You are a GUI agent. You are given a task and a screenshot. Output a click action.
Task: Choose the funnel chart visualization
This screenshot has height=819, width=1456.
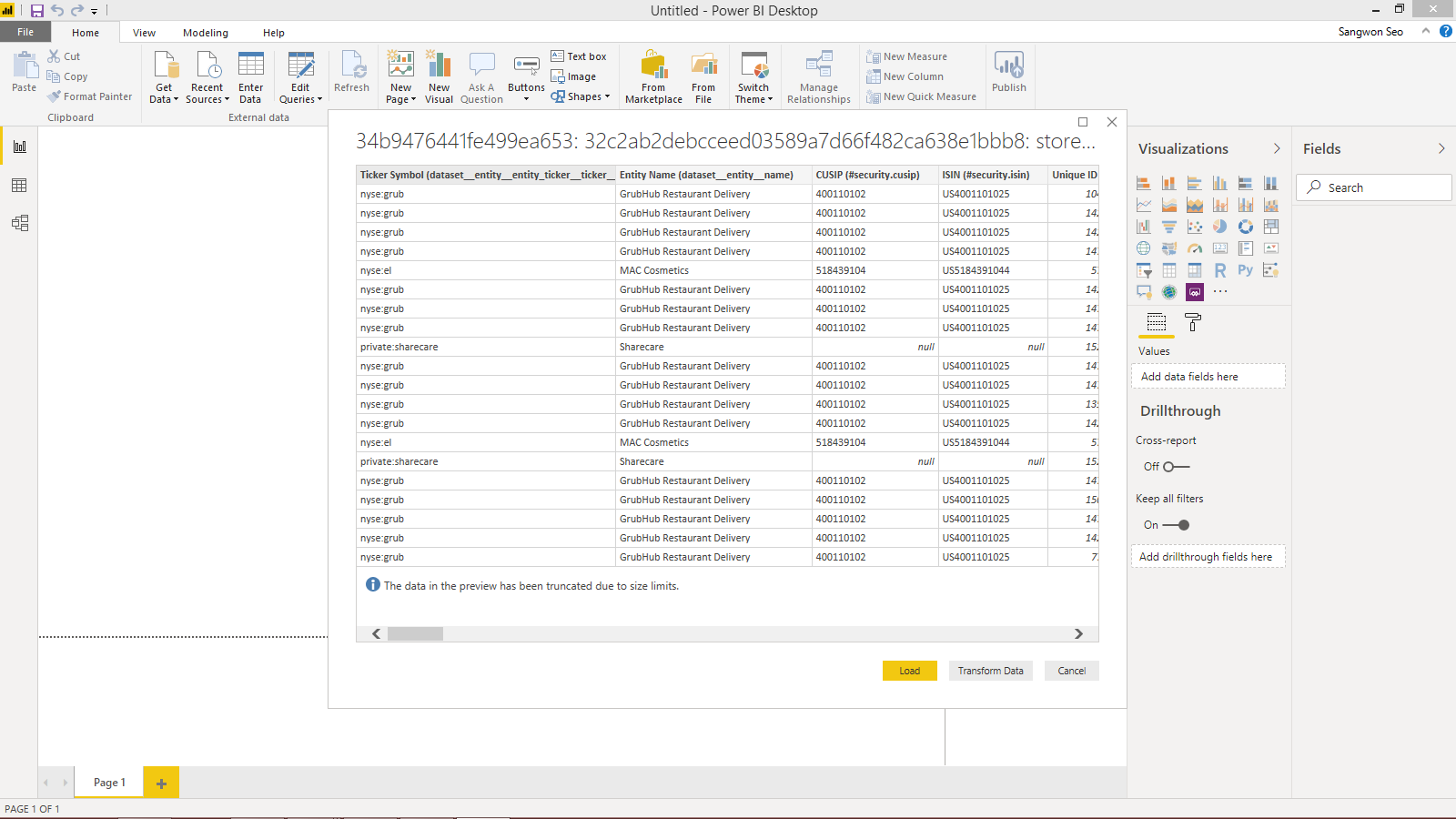(x=1169, y=227)
